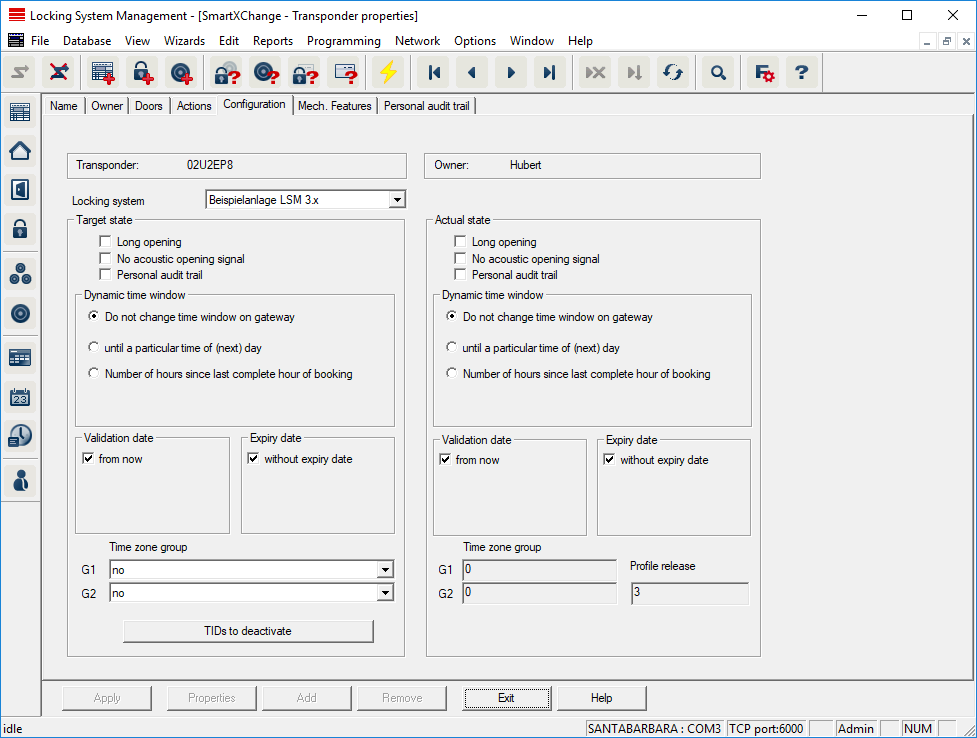Jump to first record in toolbar
The image size is (977, 738).
click(434, 73)
